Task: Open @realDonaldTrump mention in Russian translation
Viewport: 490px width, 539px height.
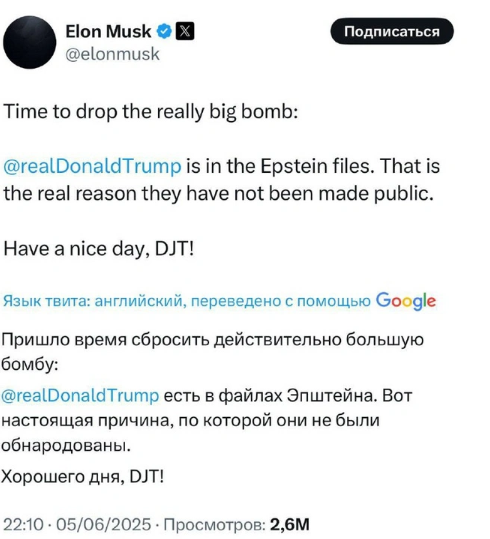Action: point(80,396)
